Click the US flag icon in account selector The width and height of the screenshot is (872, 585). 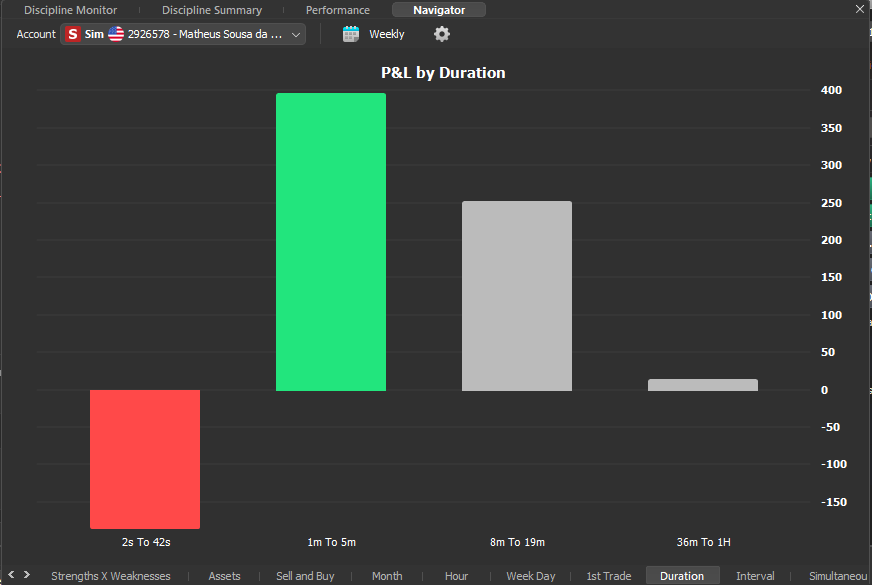(116, 34)
